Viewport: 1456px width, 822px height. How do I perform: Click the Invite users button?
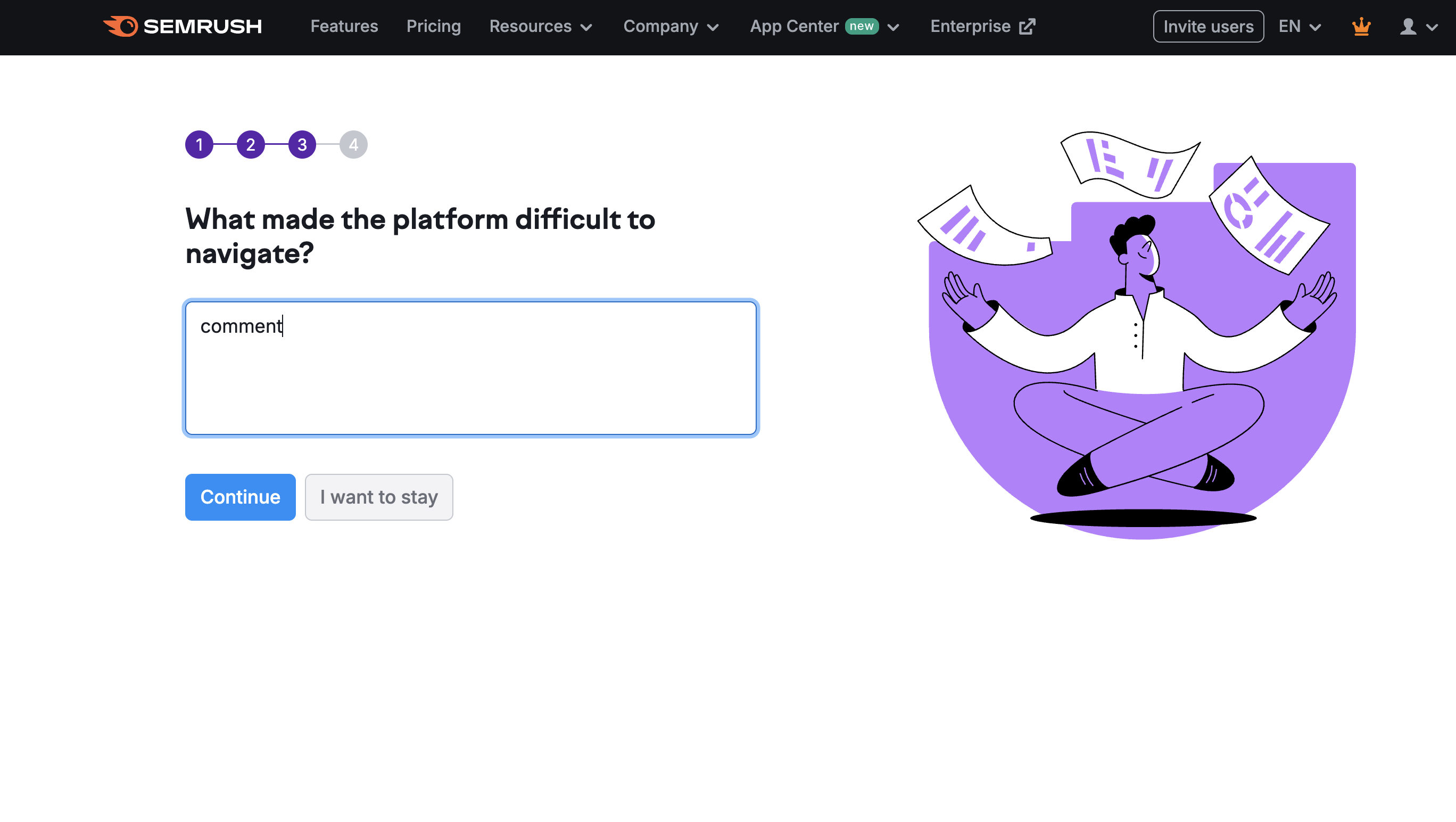[x=1208, y=27]
